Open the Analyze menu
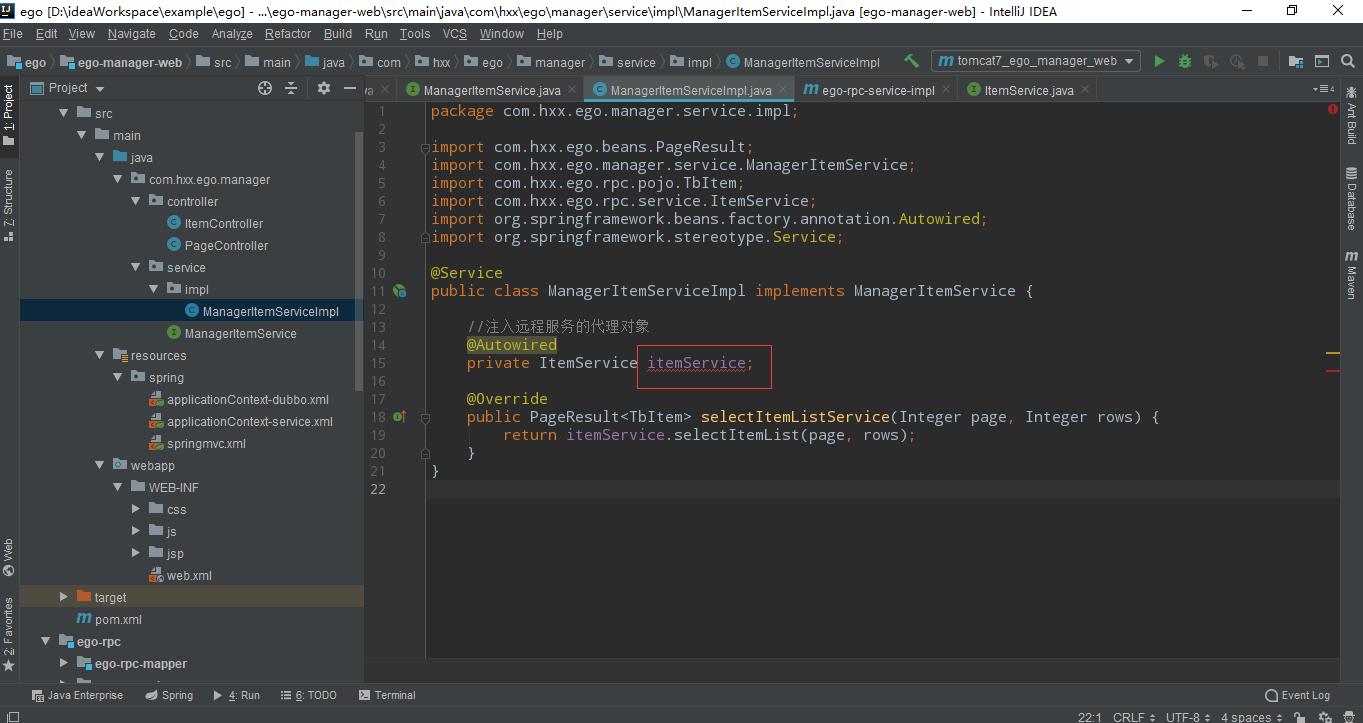 [x=232, y=33]
